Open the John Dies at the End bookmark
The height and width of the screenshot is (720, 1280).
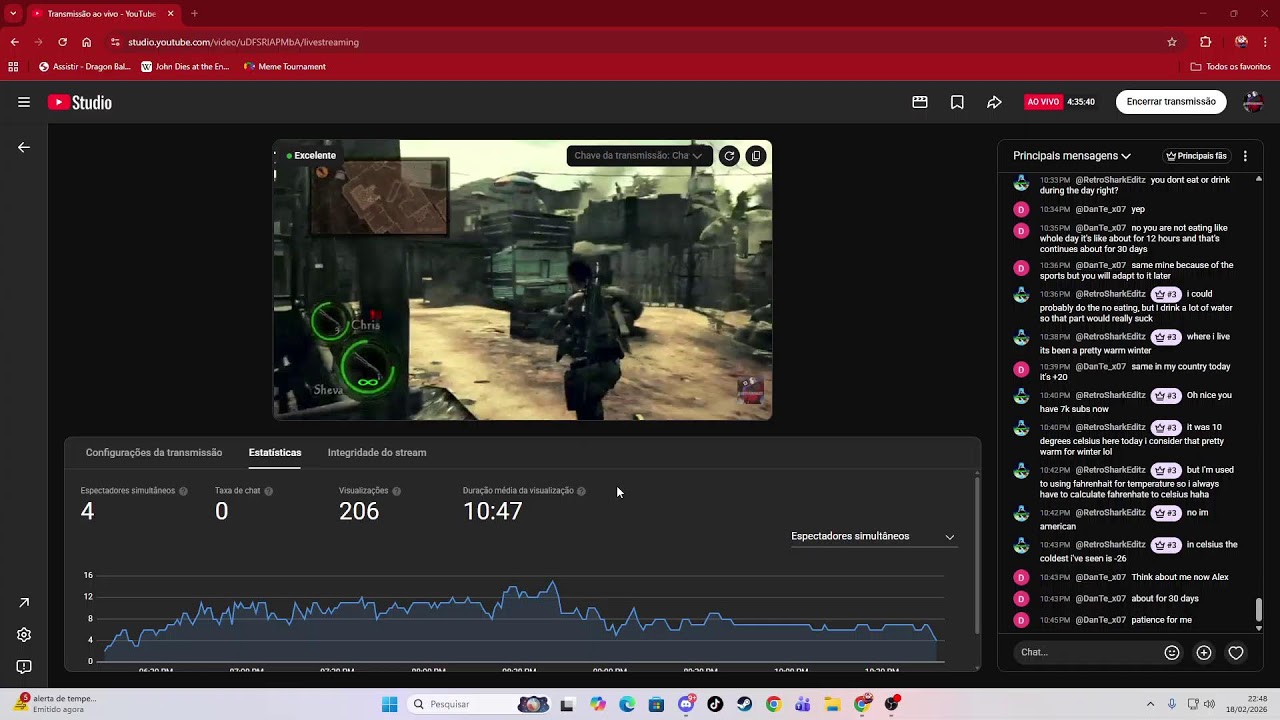185,67
